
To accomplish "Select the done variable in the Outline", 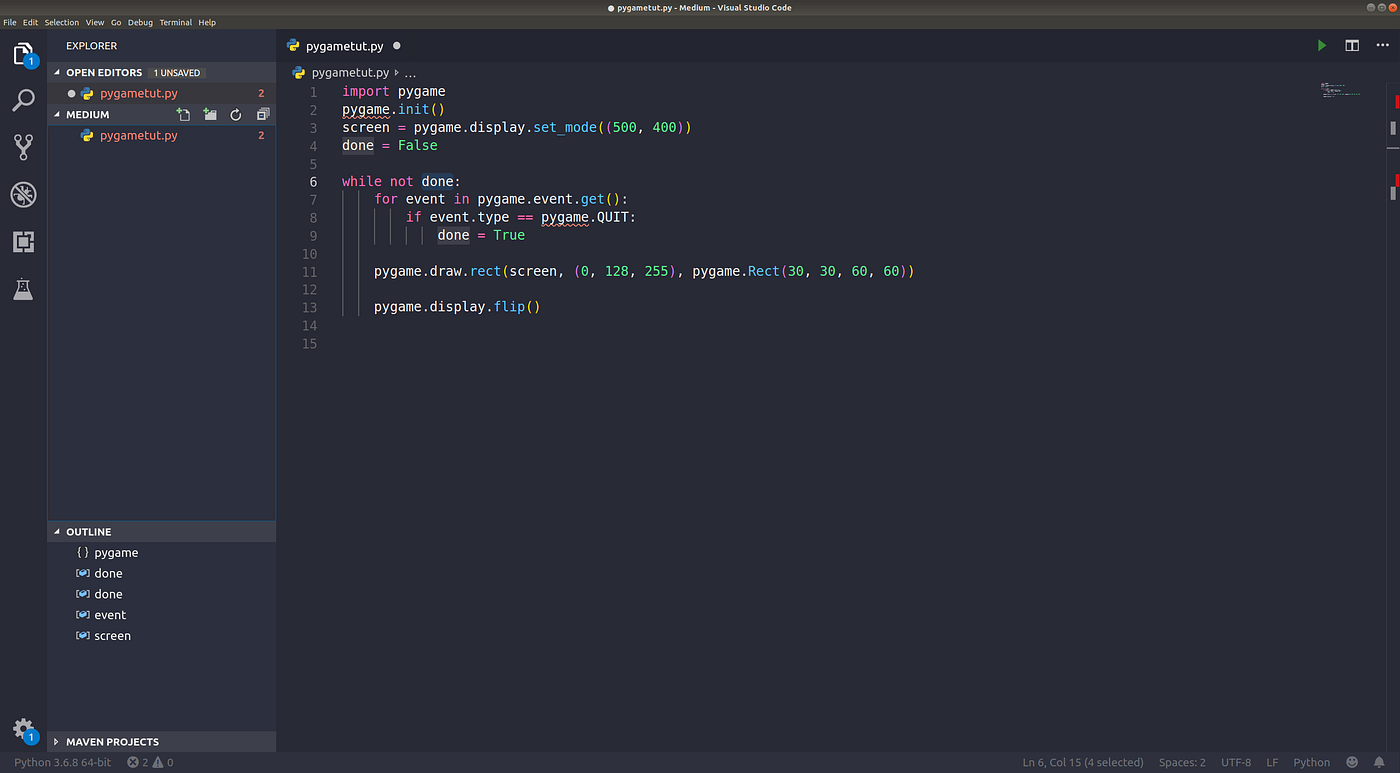I will click(x=107, y=572).
